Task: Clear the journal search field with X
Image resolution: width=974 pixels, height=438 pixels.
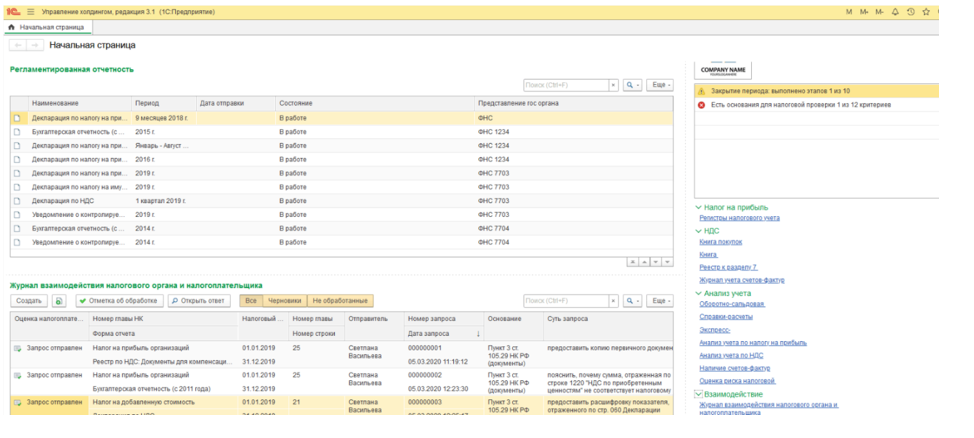Action: tap(613, 301)
